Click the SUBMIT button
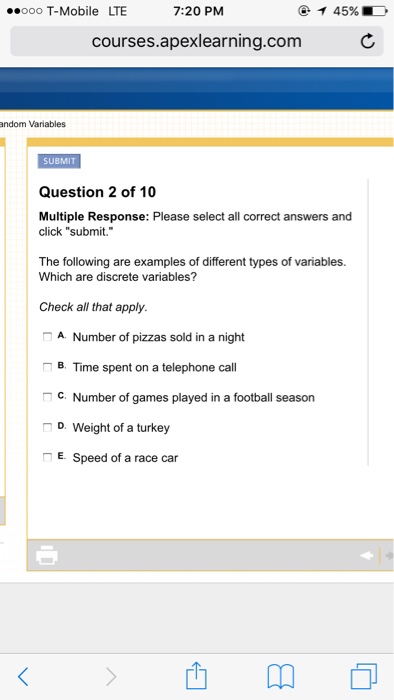Screen dimensions: 394x700 coord(59,161)
